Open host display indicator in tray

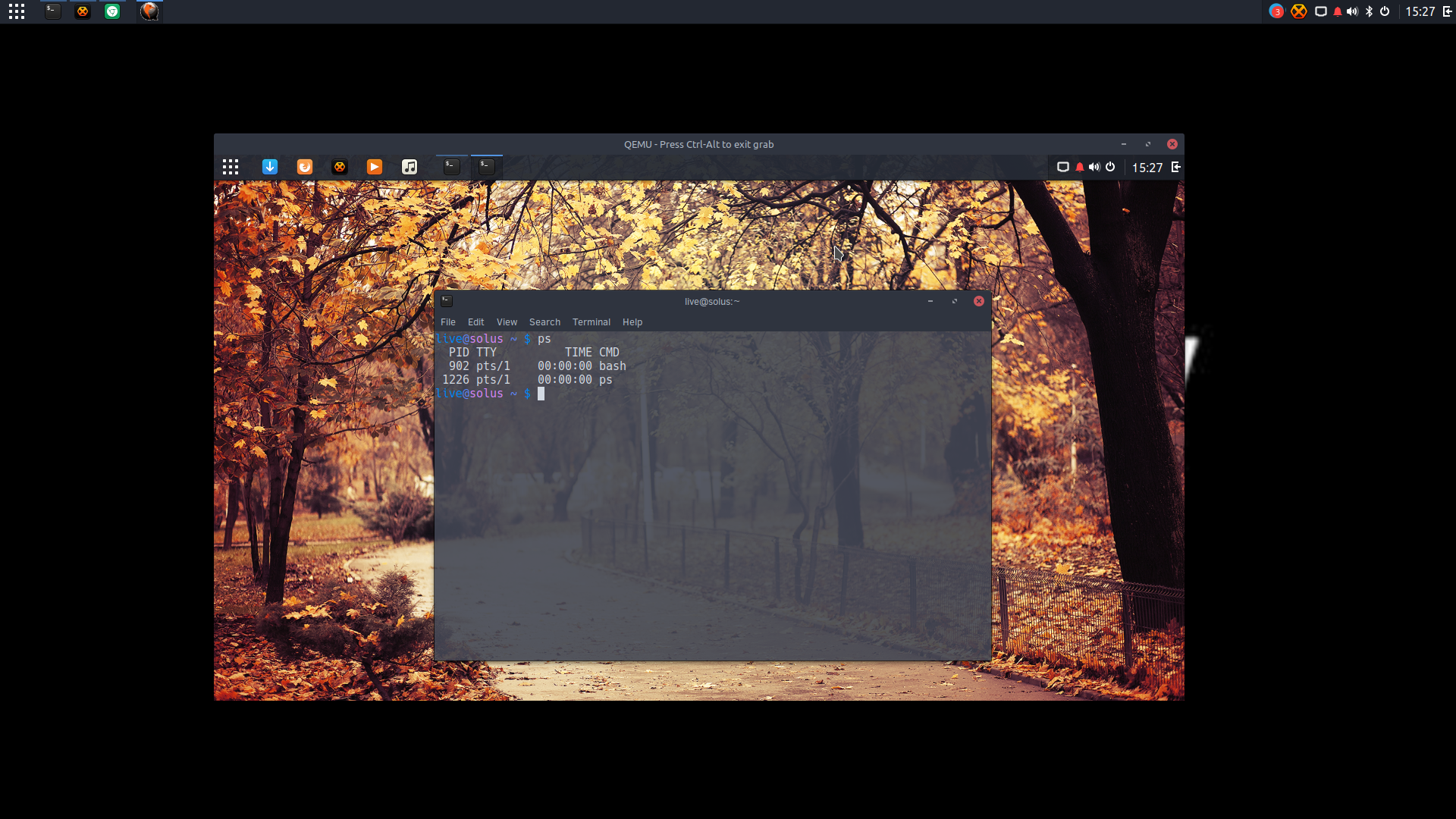1321,11
